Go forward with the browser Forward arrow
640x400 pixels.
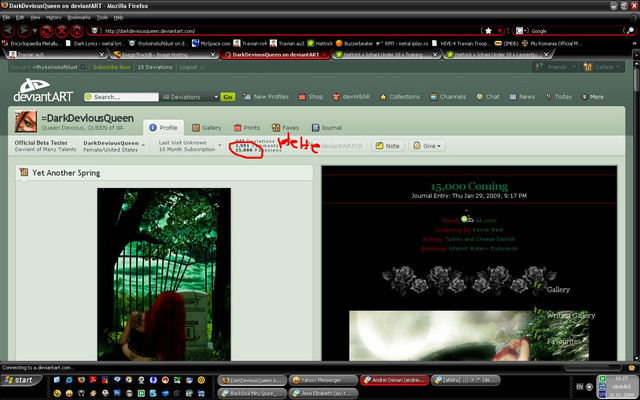coord(24,31)
